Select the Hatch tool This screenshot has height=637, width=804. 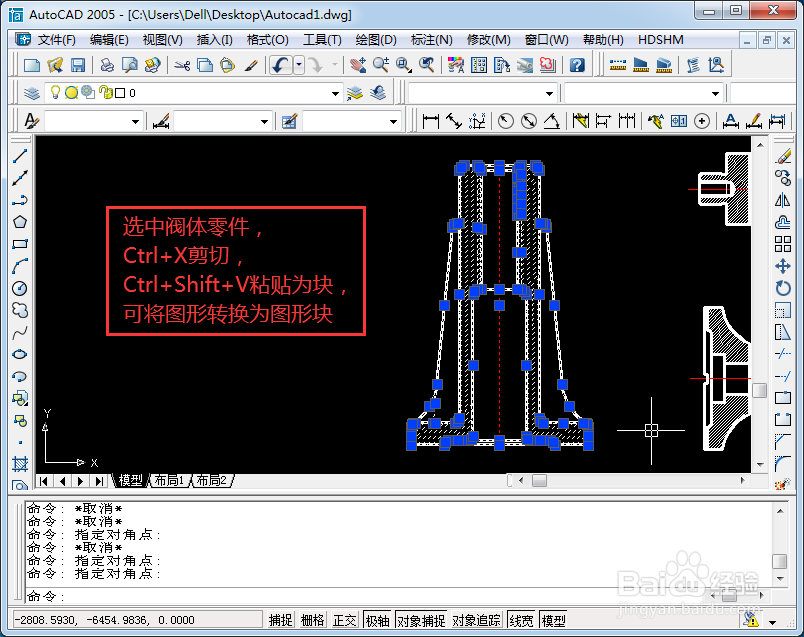tap(19, 464)
